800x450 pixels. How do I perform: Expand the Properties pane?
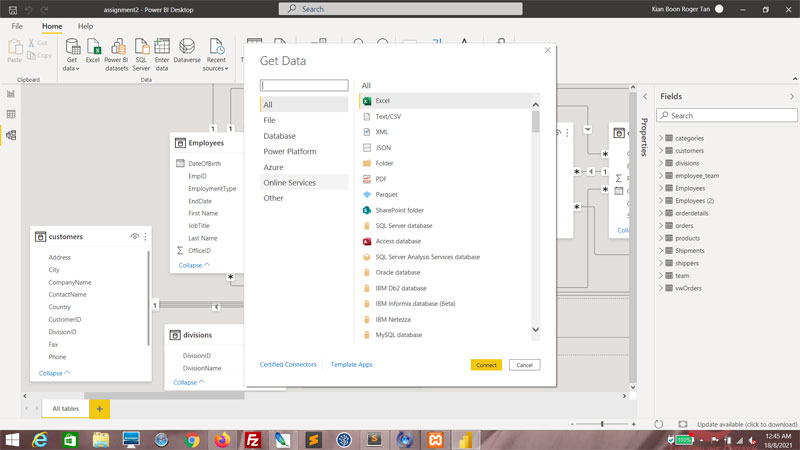(645, 96)
